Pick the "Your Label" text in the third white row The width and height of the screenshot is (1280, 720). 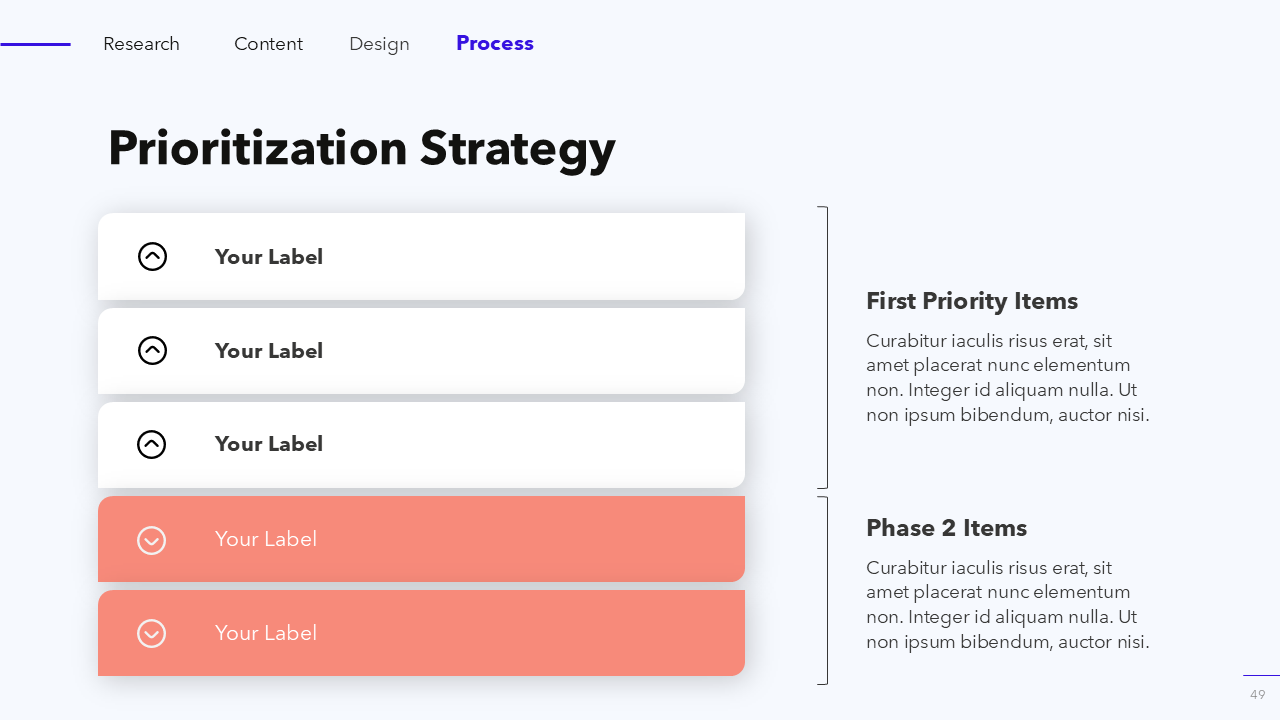[x=269, y=444]
